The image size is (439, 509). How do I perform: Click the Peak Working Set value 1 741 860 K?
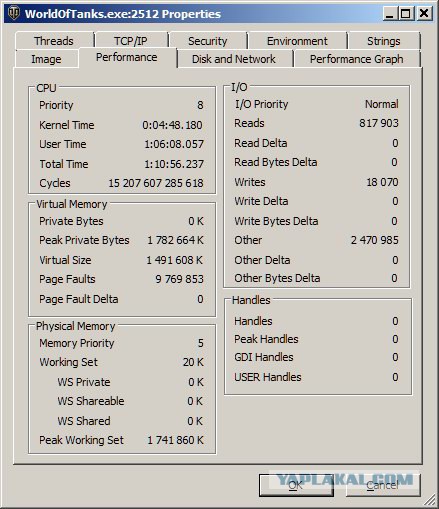pos(175,440)
